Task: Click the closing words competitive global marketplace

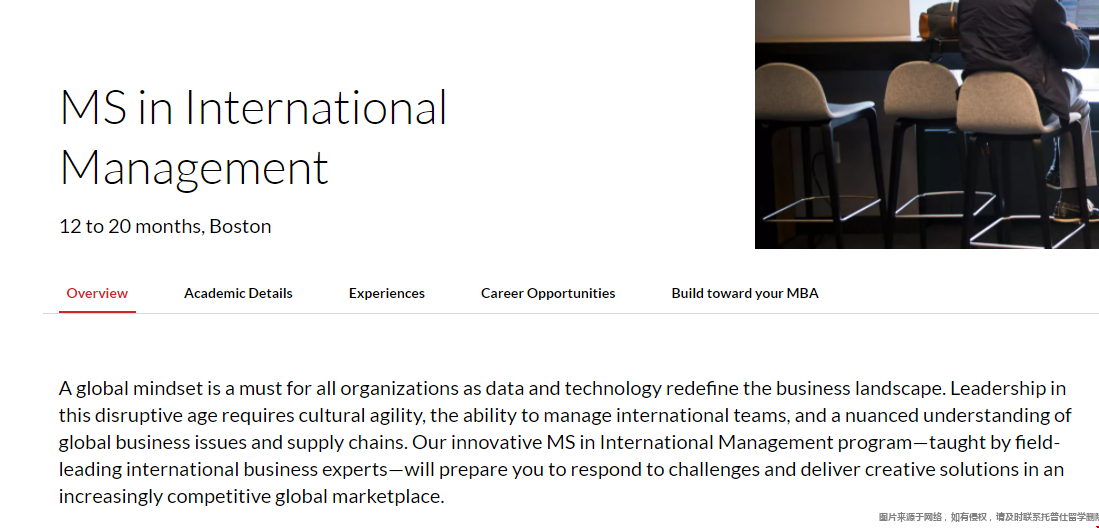Action: pyautogui.click(x=306, y=497)
